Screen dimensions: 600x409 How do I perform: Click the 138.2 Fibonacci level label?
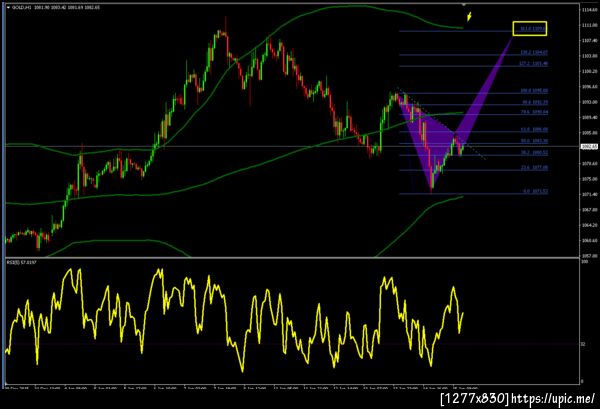(x=534, y=52)
